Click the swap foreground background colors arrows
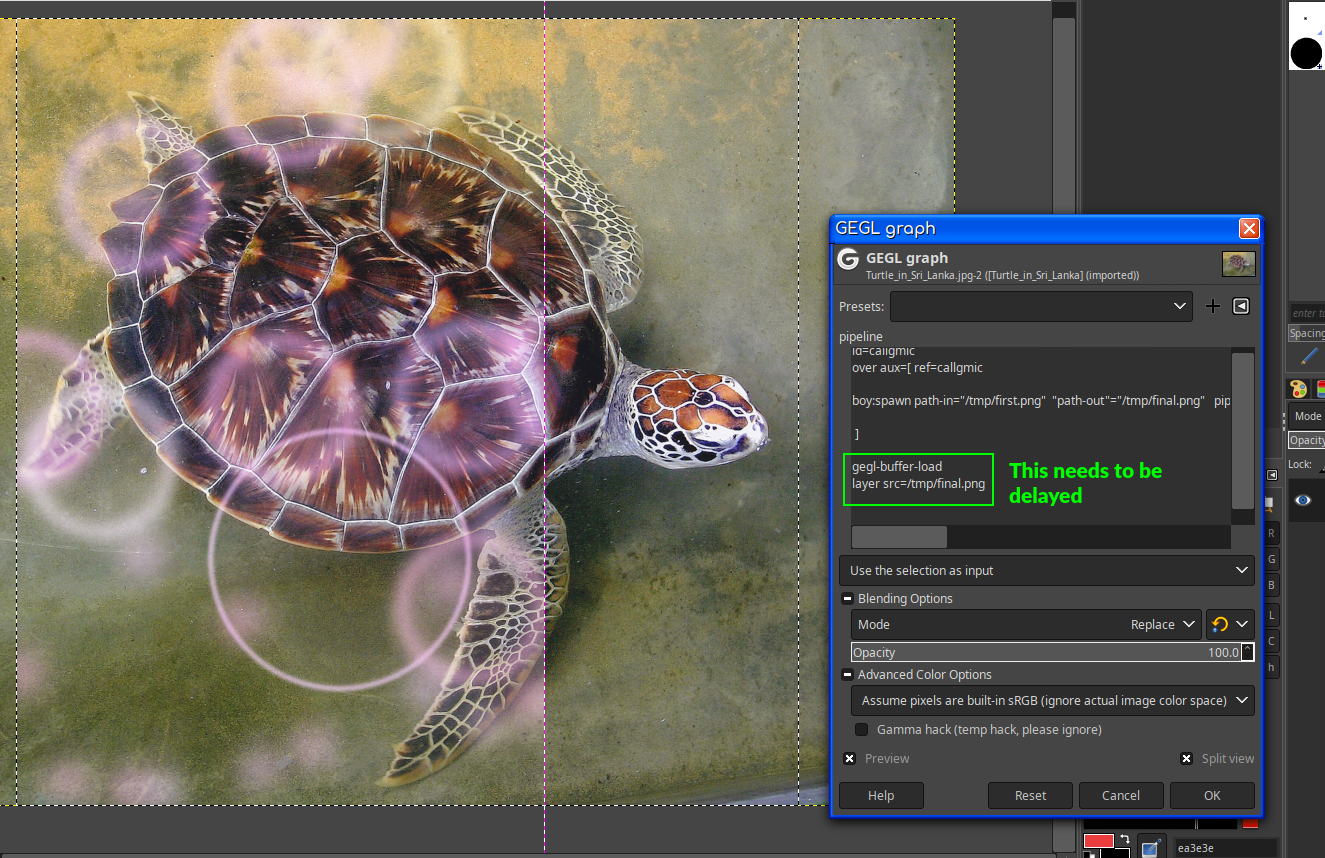Viewport: 1325px width, 858px height. (x=1125, y=839)
